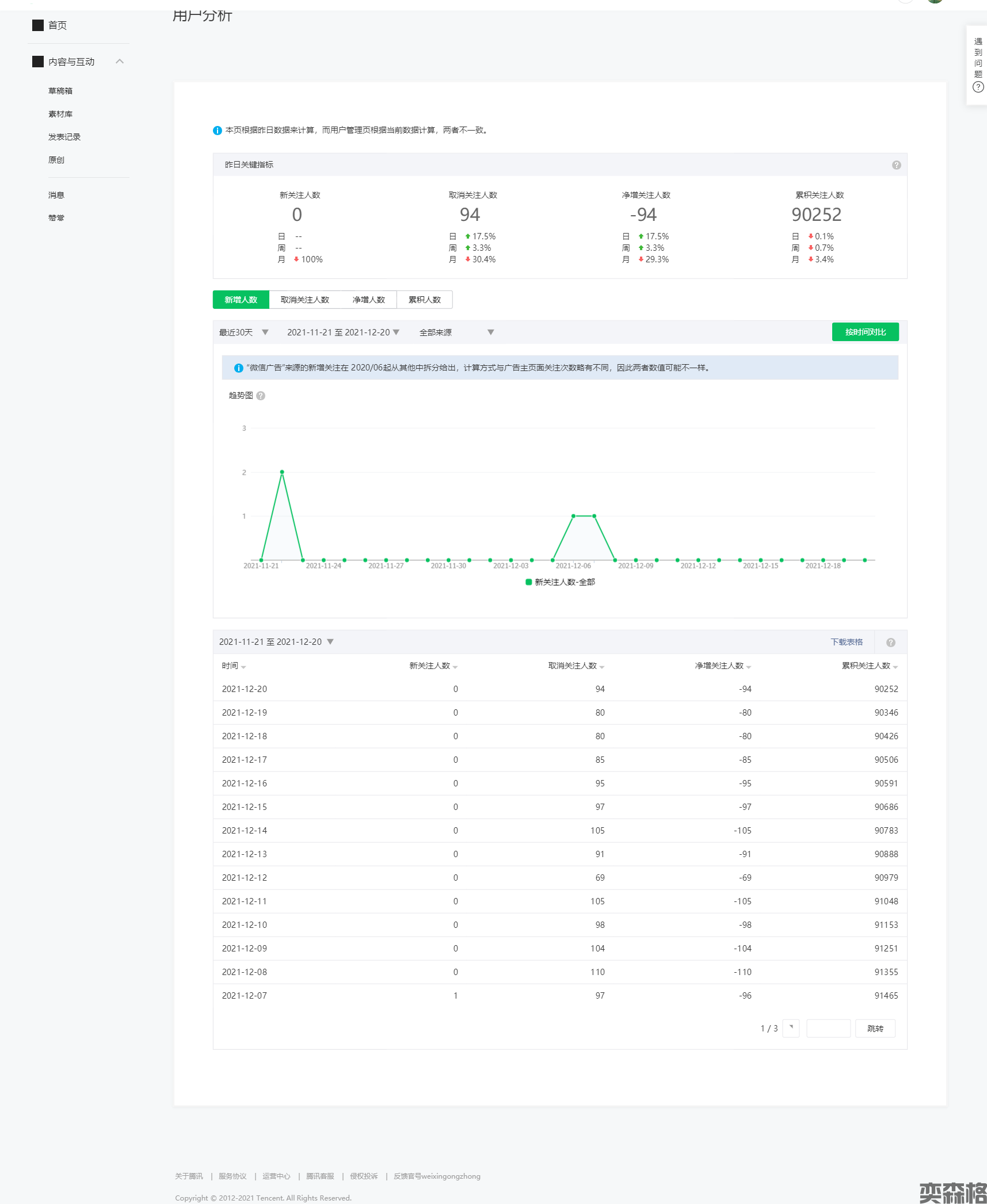Sort table by 时间 column

coord(234,666)
